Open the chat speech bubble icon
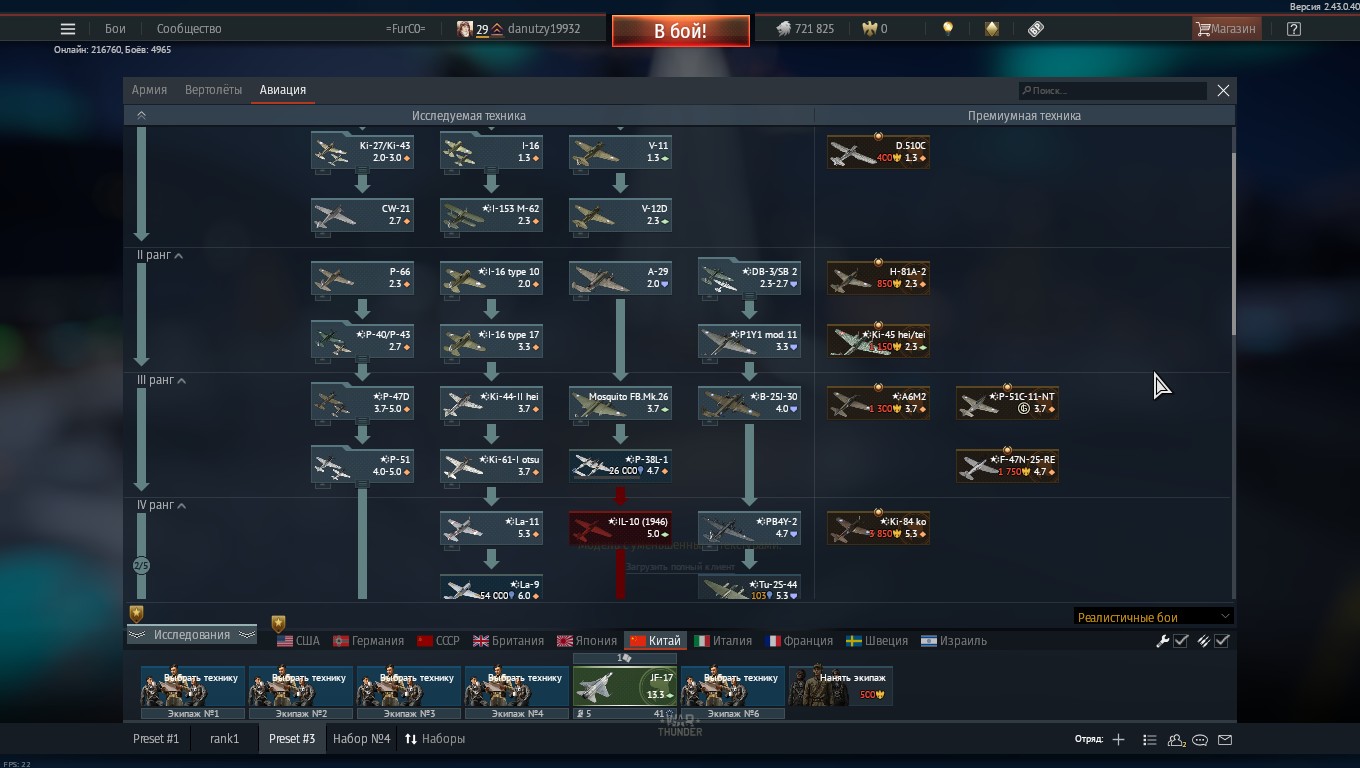The image size is (1360, 768). point(1200,740)
